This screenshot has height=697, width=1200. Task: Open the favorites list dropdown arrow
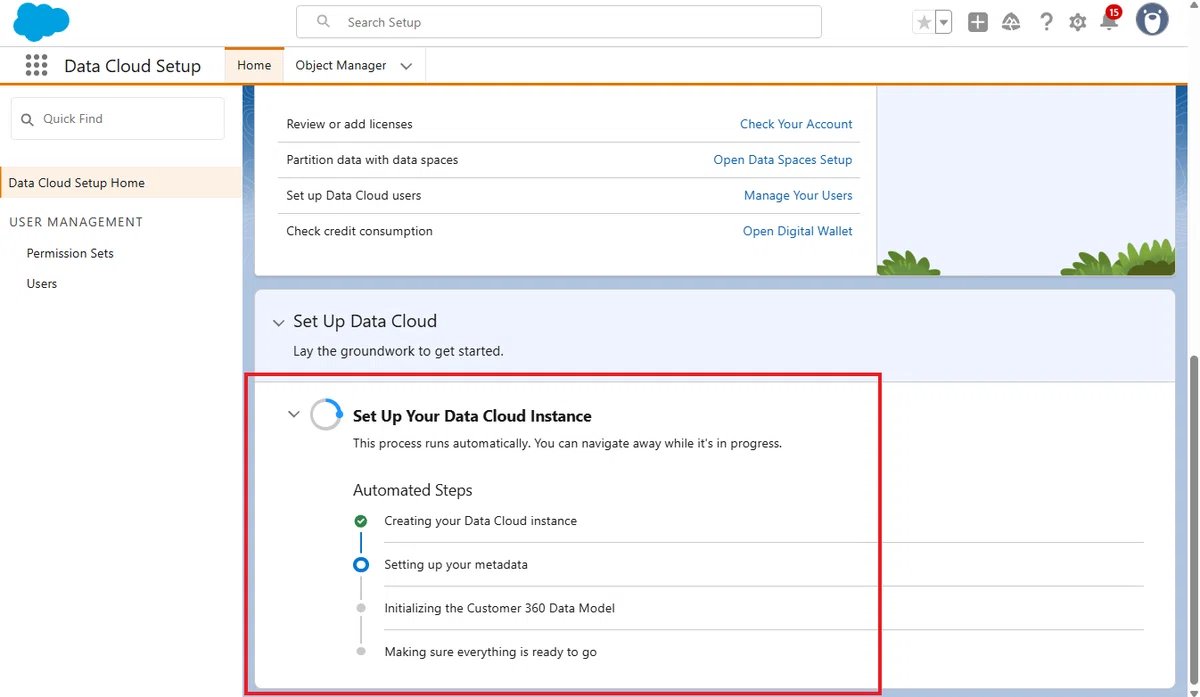pos(943,22)
